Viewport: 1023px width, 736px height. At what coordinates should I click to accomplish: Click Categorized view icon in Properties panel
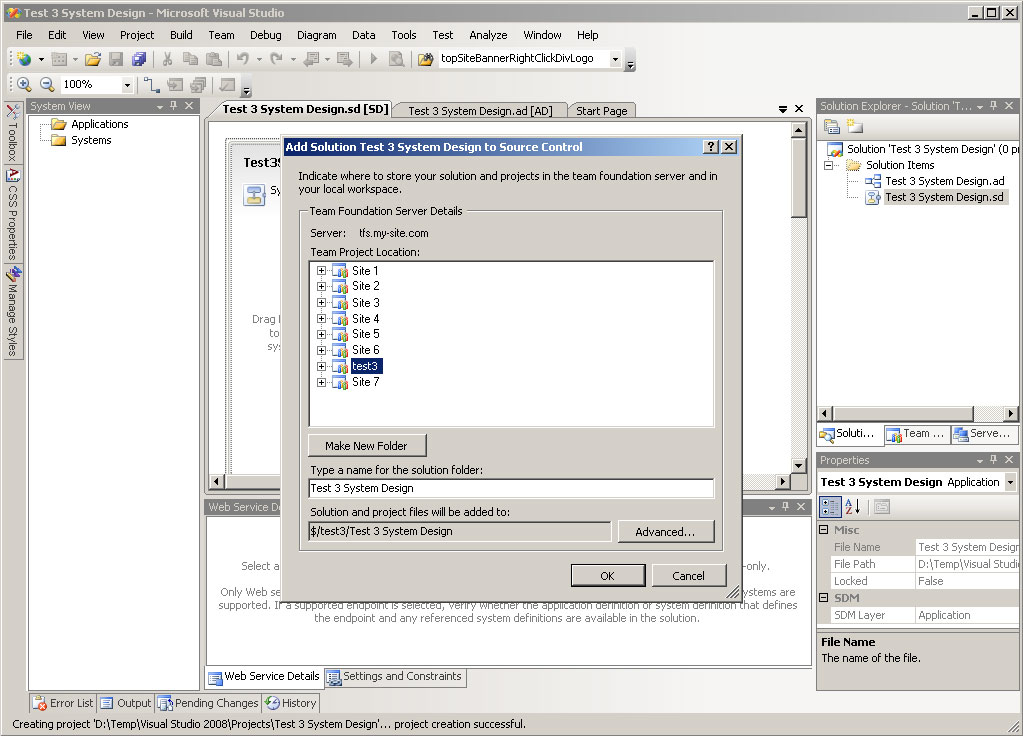[831, 507]
